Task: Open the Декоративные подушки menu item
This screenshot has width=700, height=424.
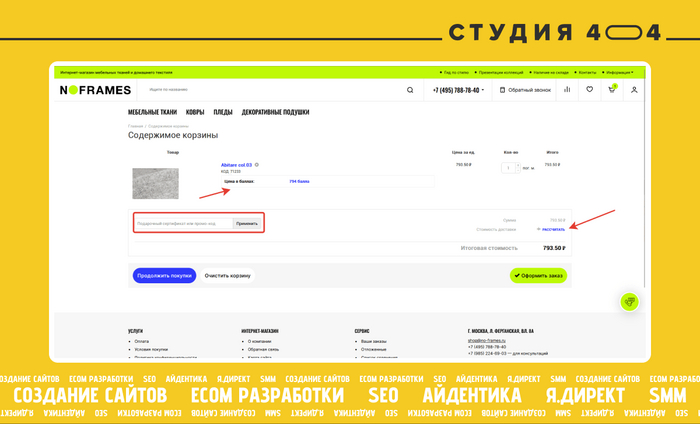Action: (275, 112)
